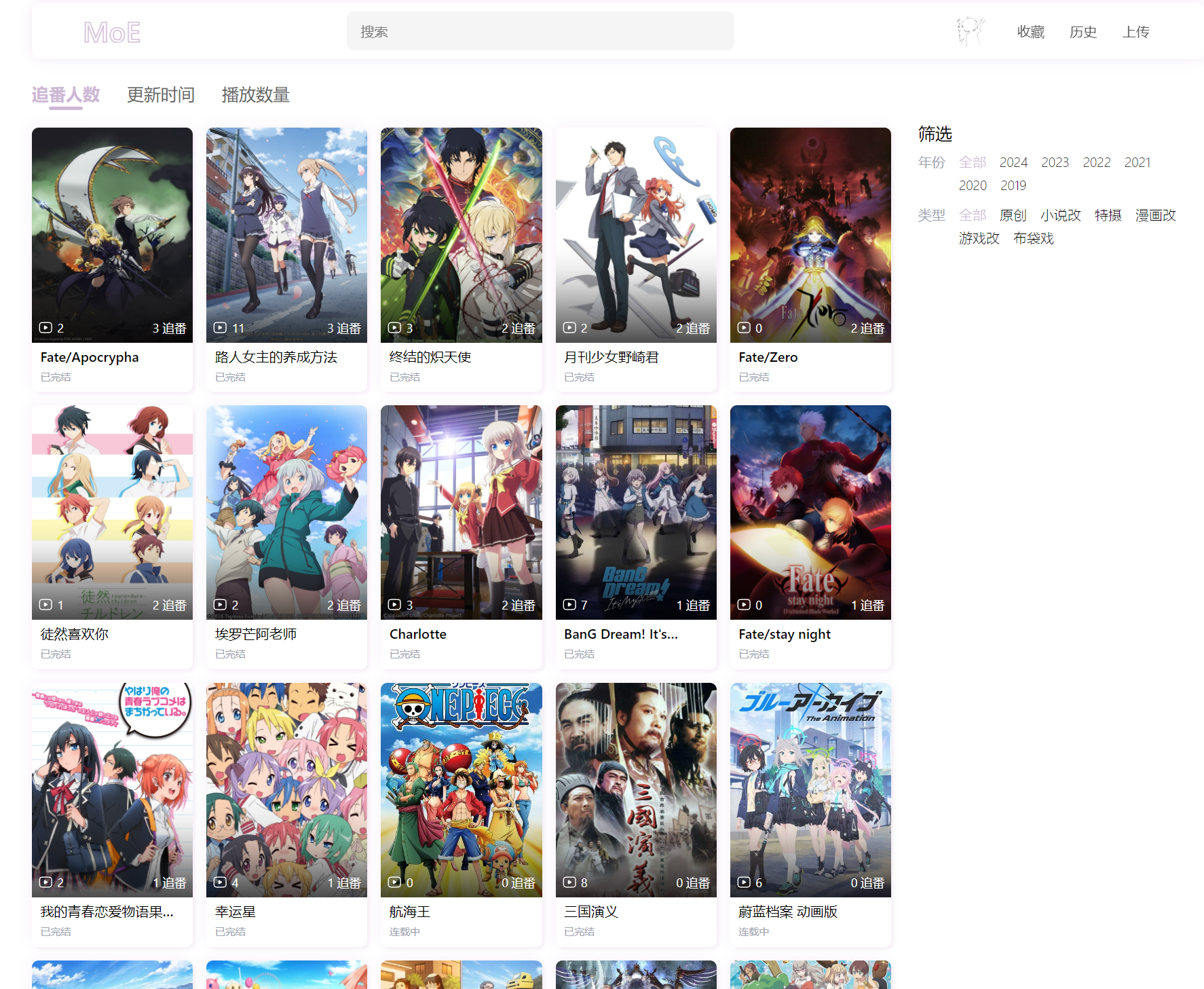Select 全部 in the 年份 filter
1204x989 pixels.
[x=973, y=162]
